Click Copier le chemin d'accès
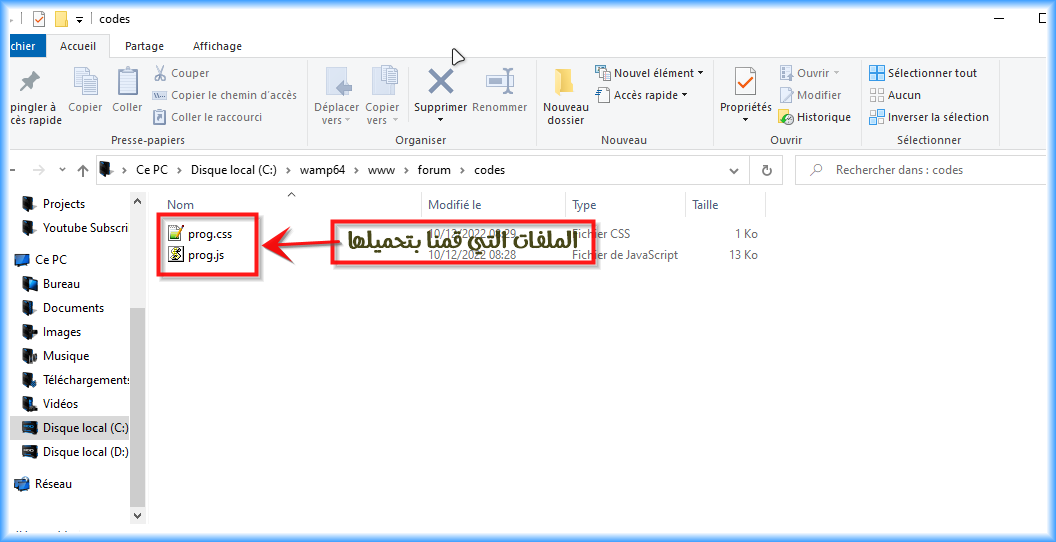This screenshot has height=542, width=1056. tap(225, 95)
